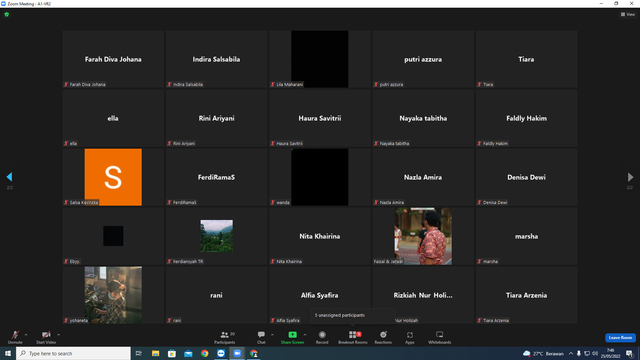Viewport: 640px width, 360px height.
Task: Click the rani tile name
Action: [216, 296]
